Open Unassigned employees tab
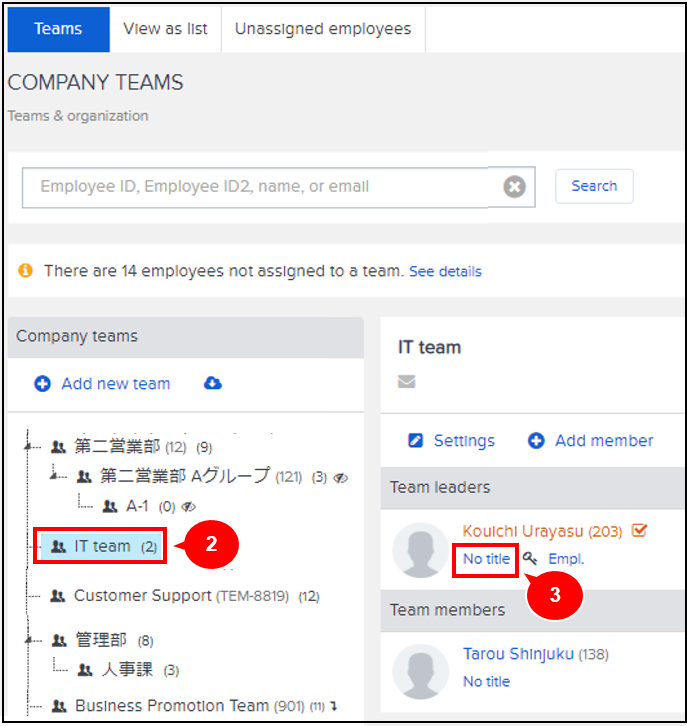The image size is (687, 726). 323,29
